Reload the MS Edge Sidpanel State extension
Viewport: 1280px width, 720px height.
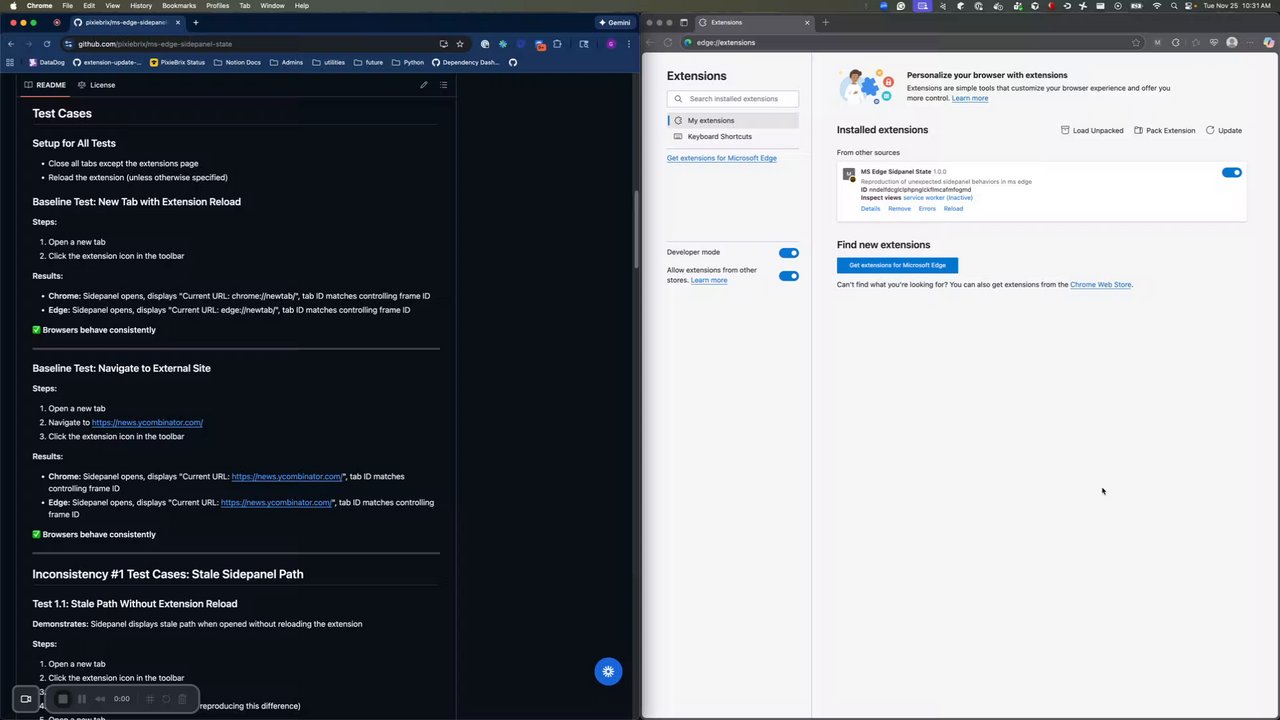coord(954,209)
